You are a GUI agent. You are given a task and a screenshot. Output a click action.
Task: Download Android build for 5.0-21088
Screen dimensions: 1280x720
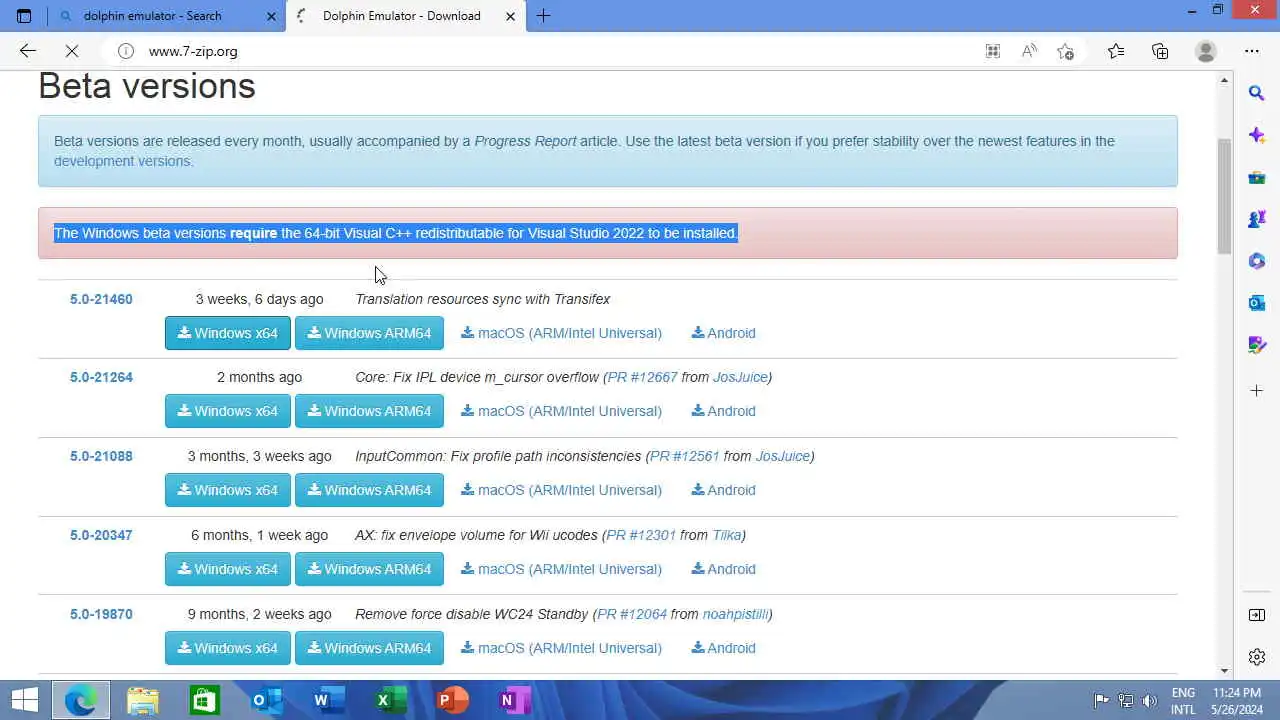[723, 490]
